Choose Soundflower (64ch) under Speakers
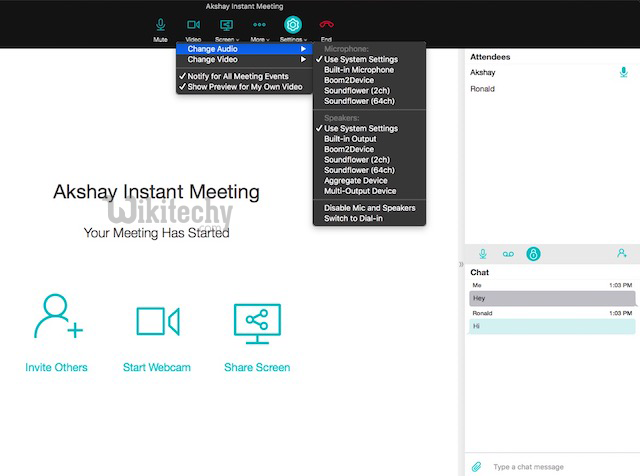 point(369,170)
